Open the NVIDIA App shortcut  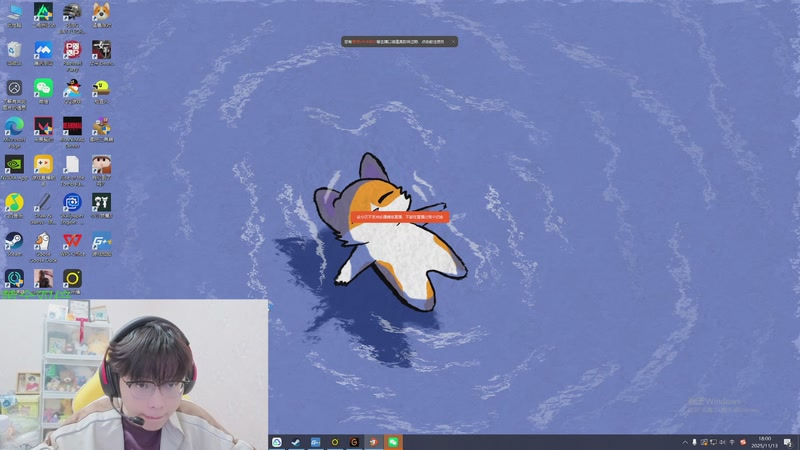14,167
